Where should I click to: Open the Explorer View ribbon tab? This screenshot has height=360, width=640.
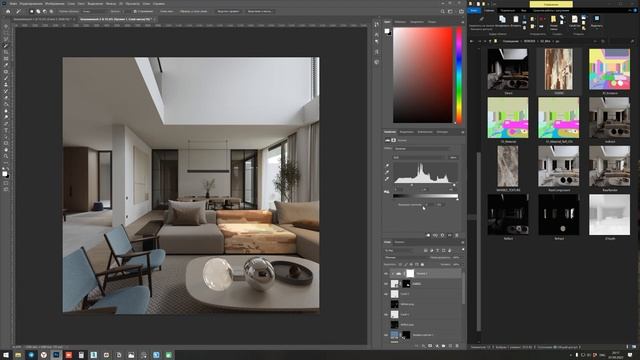tap(524, 11)
